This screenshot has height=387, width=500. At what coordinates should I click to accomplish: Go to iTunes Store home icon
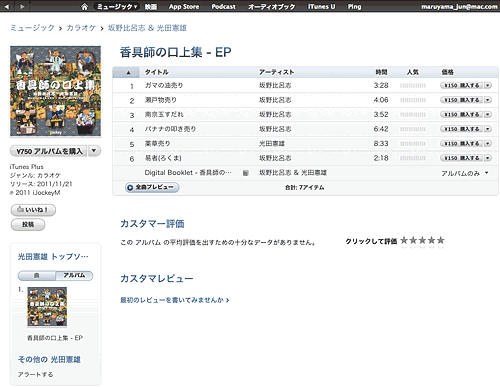tap(84, 7)
